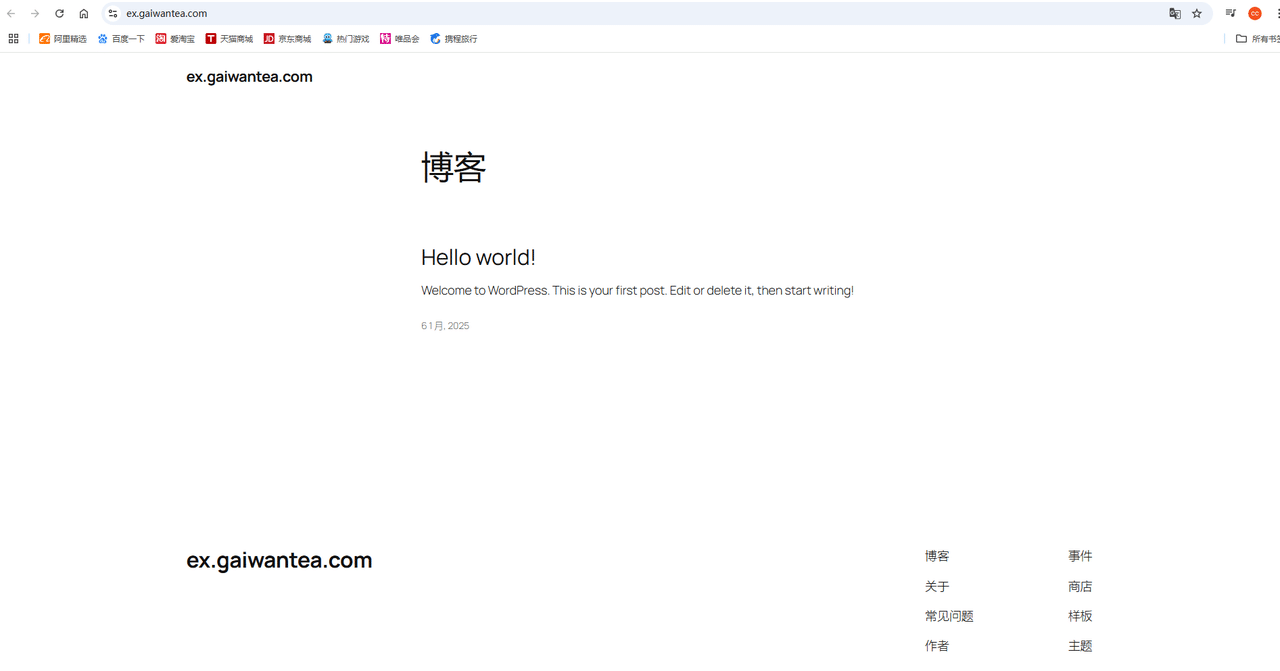Viewport: 1280px width, 671px height.
Task: Open the footer 常见问题 link
Action: (949, 616)
